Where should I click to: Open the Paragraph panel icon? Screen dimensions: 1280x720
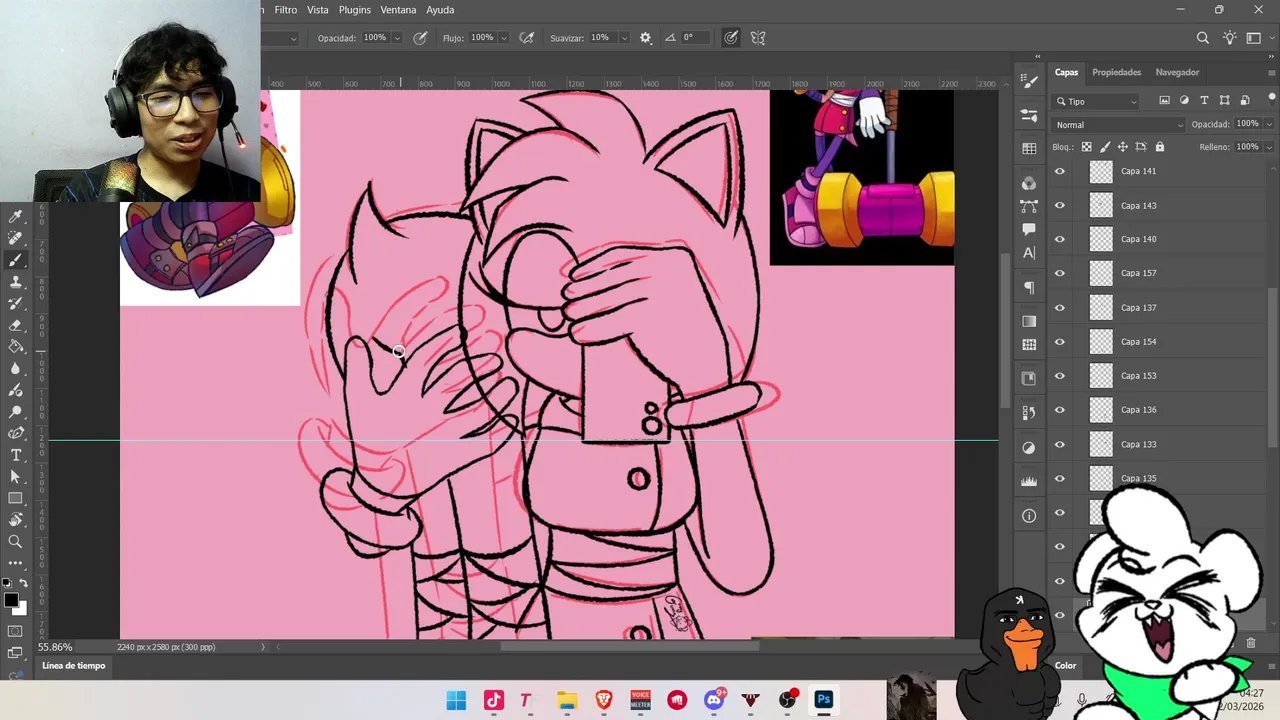[1029, 288]
